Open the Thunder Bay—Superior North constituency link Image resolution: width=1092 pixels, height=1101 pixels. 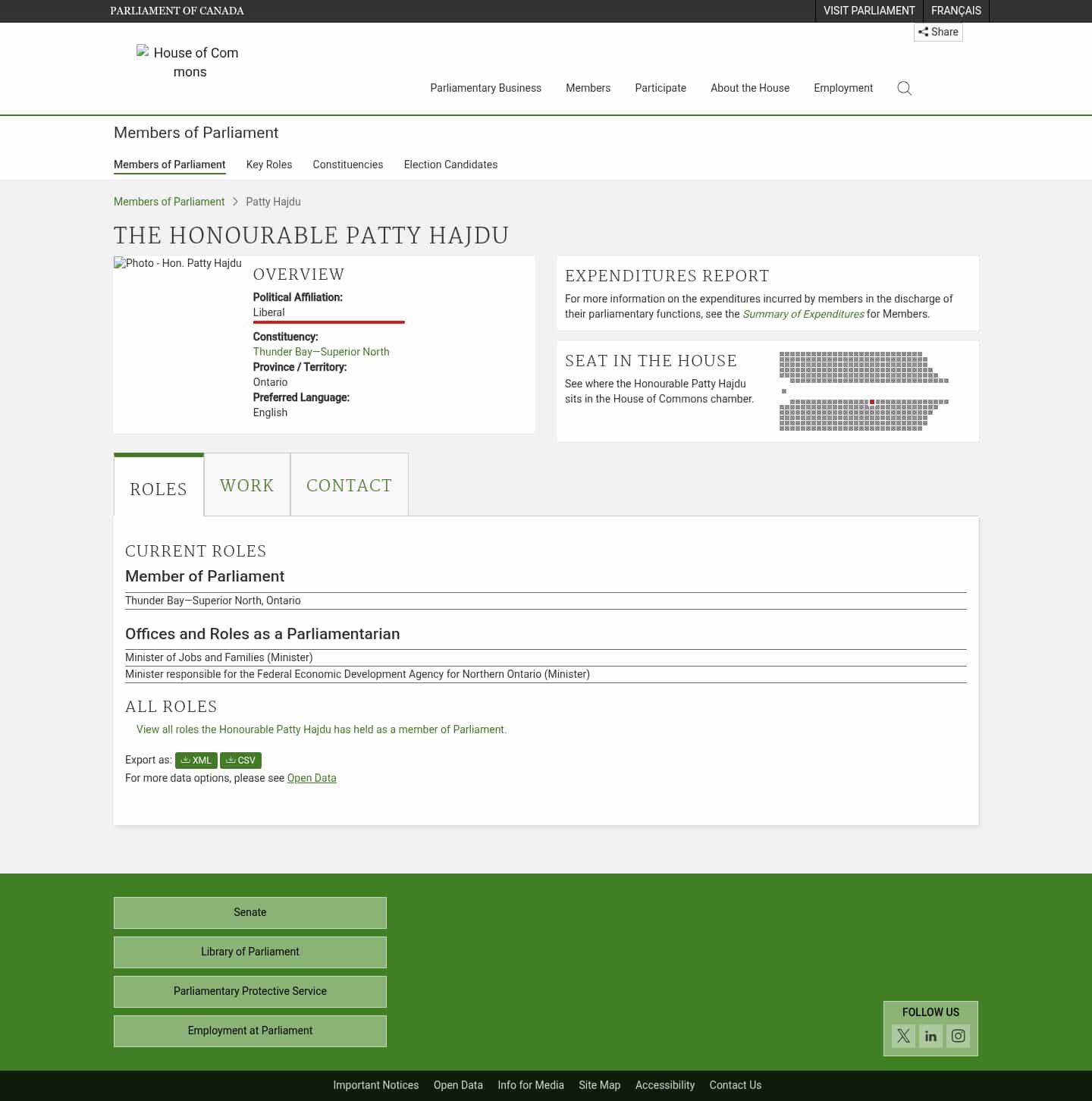coord(321,351)
